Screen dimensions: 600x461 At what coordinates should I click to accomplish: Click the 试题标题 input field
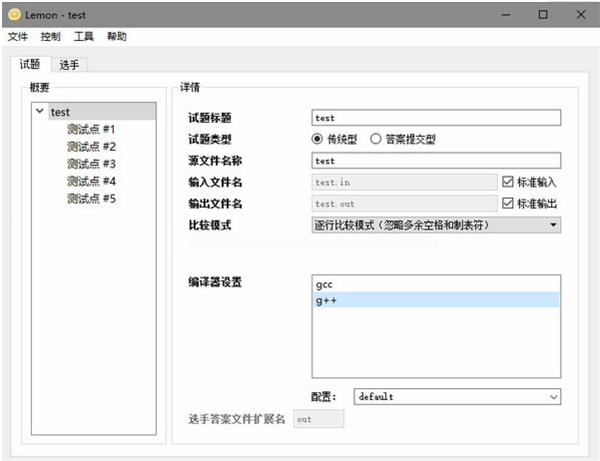tap(436, 118)
